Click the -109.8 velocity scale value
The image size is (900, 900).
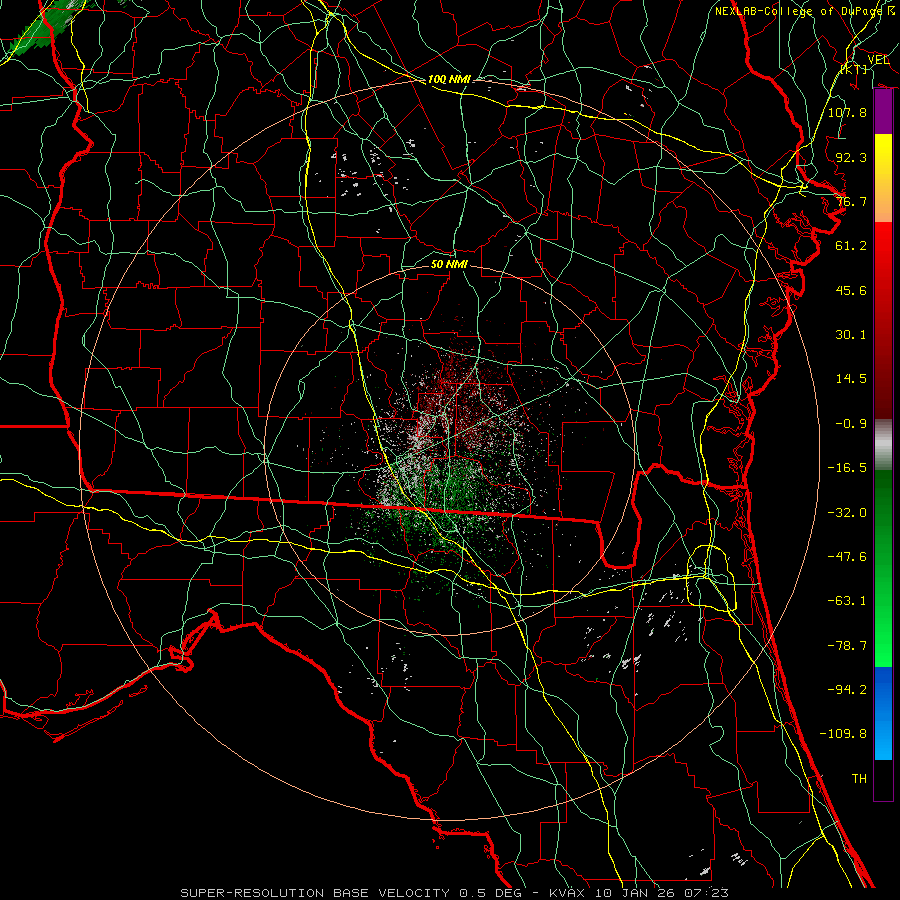[x=843, y=734]
